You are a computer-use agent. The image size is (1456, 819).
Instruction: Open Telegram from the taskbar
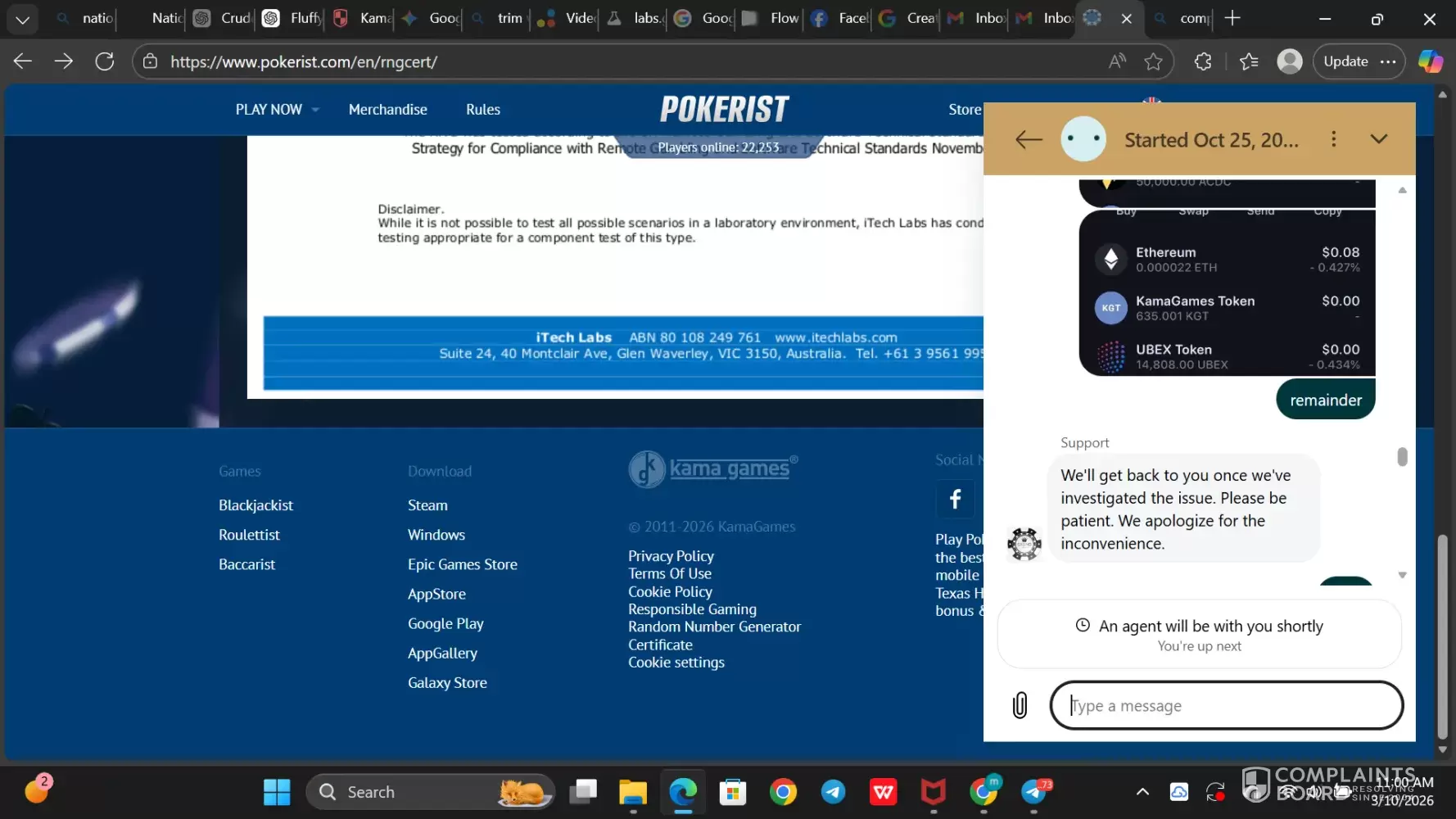[x=834, y=792]
